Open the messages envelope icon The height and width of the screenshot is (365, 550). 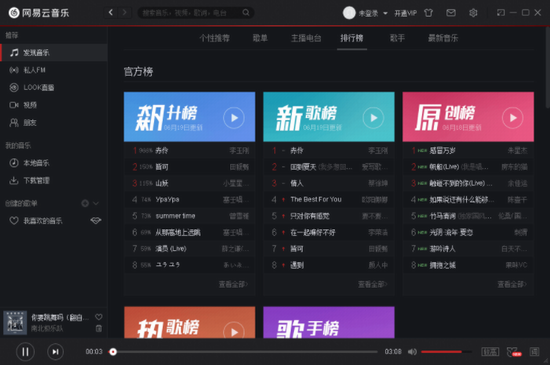point(451,13)
